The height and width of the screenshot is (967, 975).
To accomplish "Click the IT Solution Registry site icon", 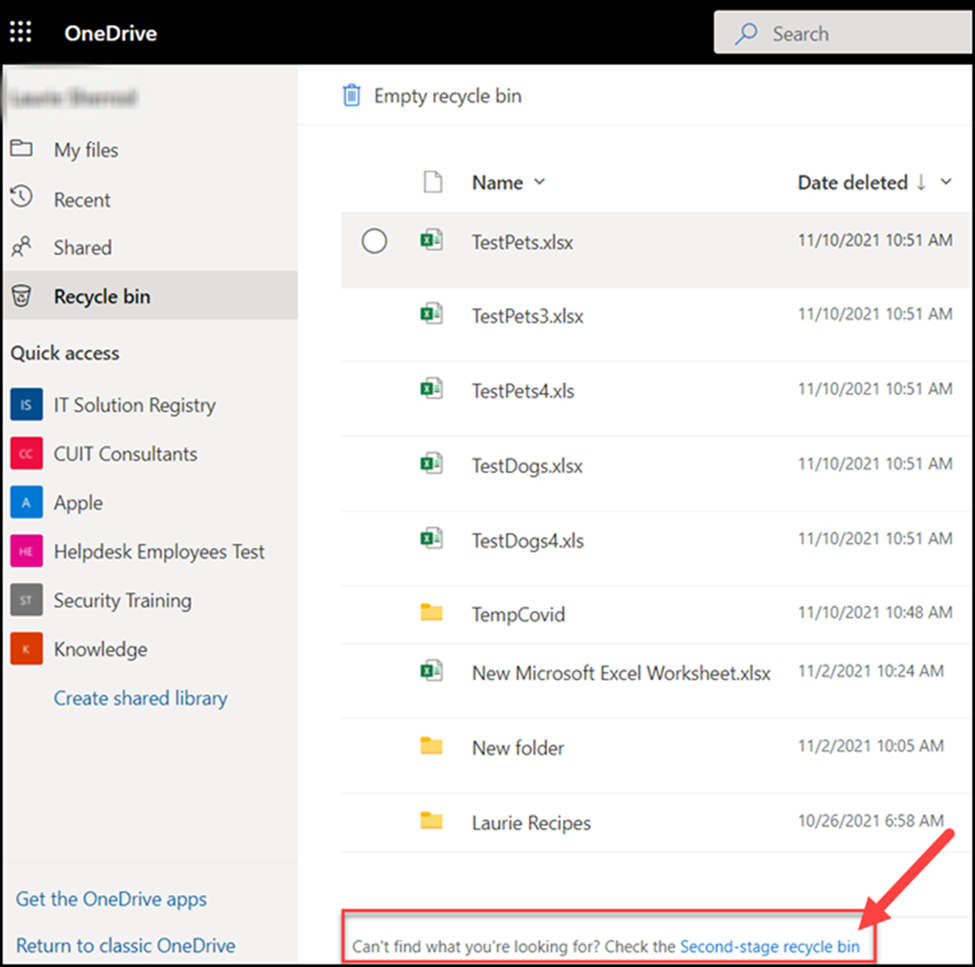I will pos(26,405).
